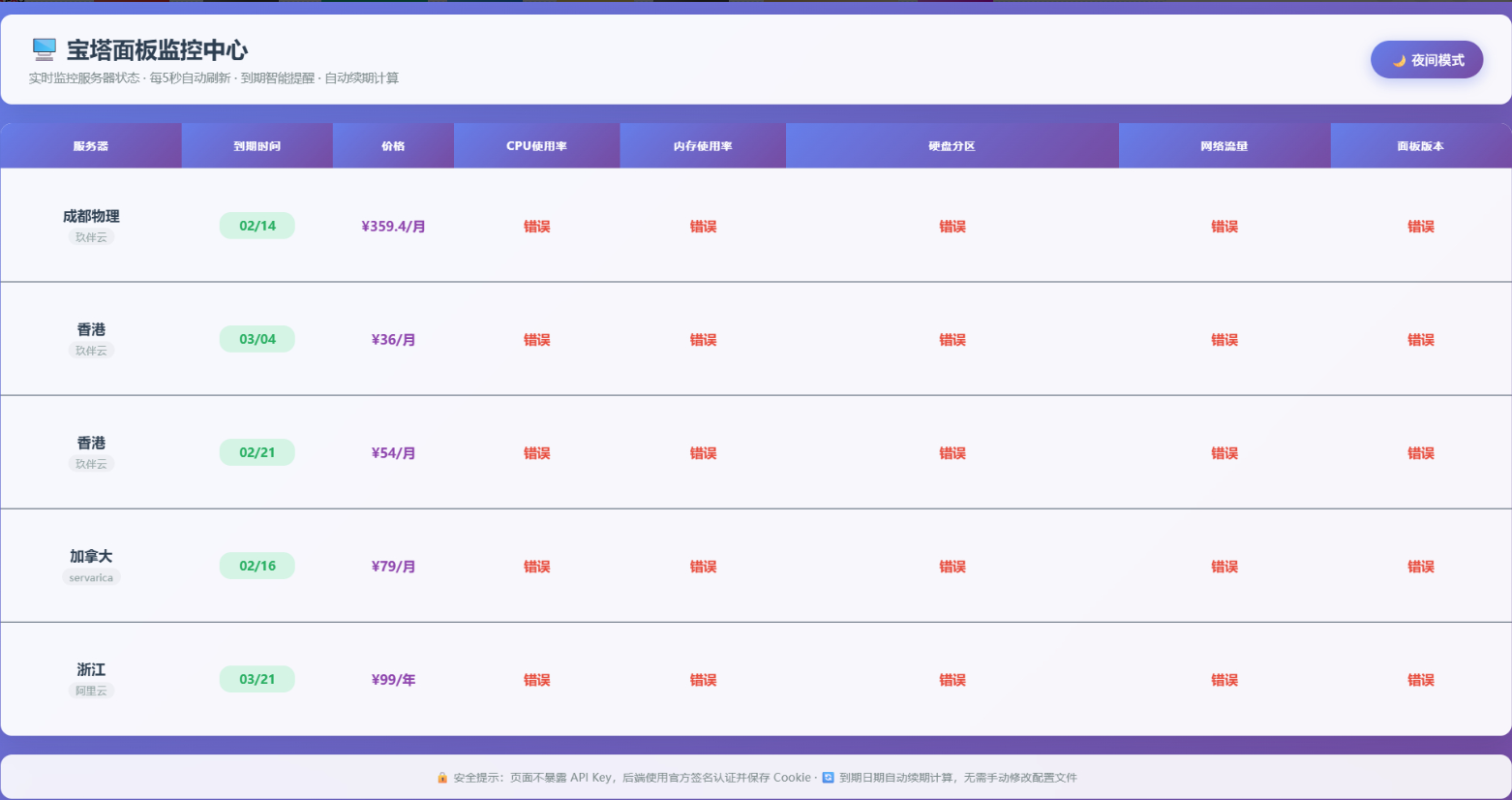Click the 服务器 column header
The image size is (1512, 800).
coord(91,146)
